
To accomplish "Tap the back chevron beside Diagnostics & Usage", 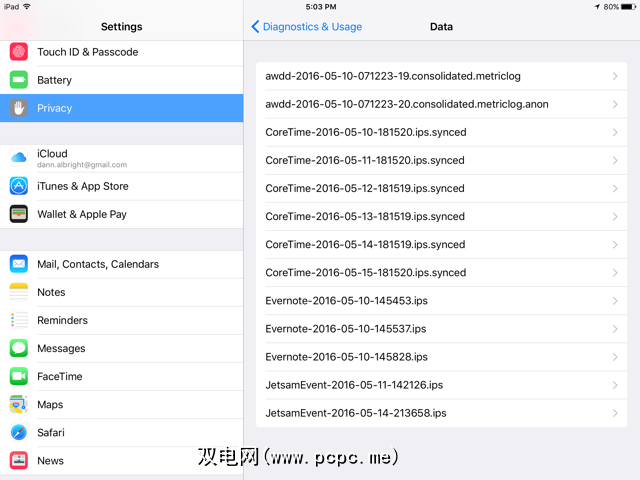I will point(255,27).
